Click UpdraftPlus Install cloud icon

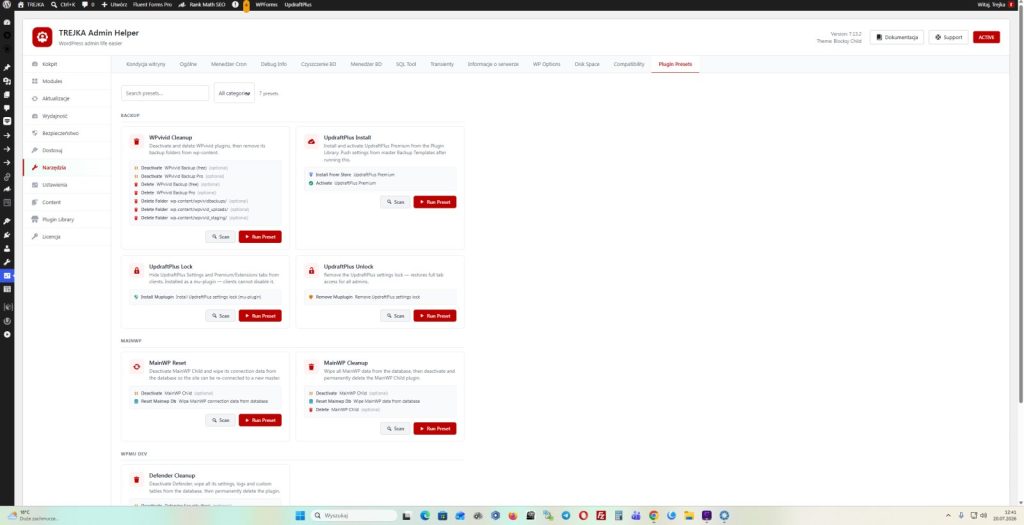(x=312, y=141)
